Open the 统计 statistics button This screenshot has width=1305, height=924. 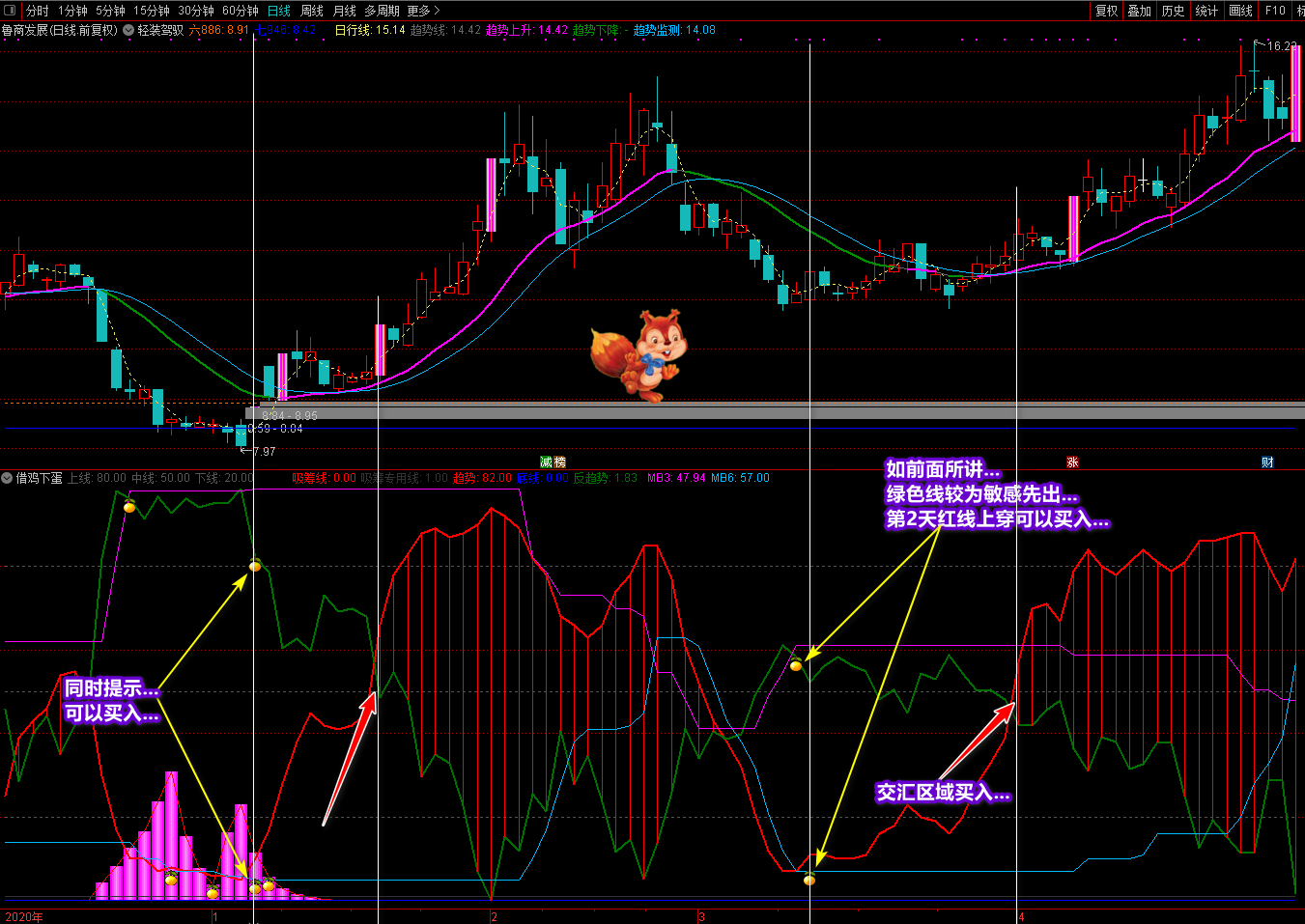coord(1207,11)
